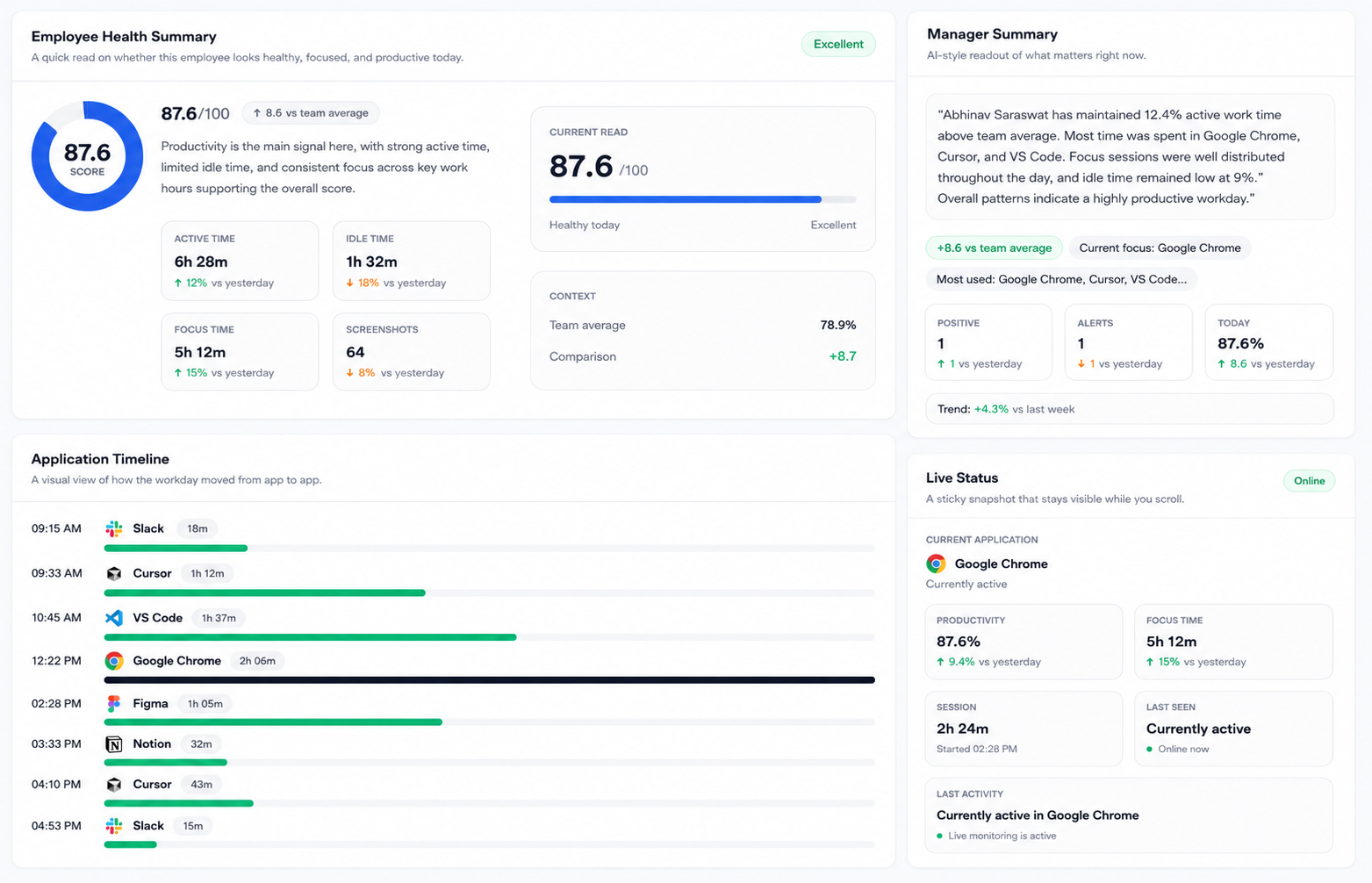Click the Application Timeline heading
The width and height of the screenshot is (1372, 883).
100,459
